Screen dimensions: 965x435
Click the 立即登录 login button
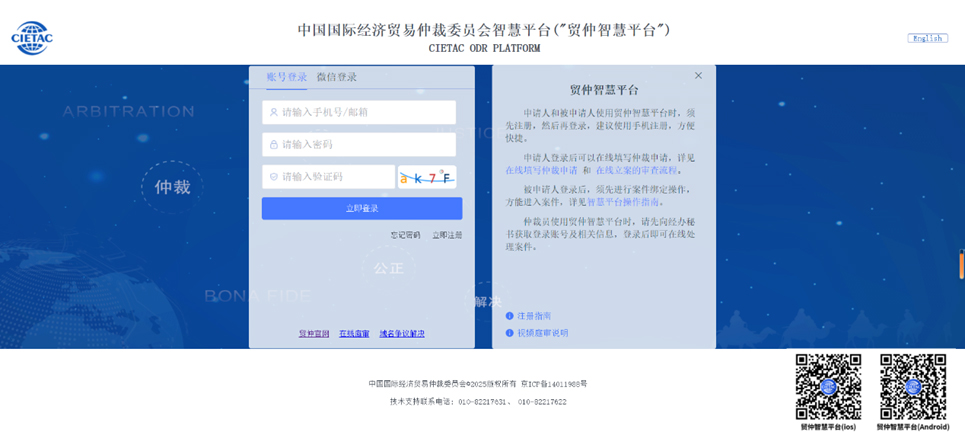pyautogui.click(x=362, y=209)
